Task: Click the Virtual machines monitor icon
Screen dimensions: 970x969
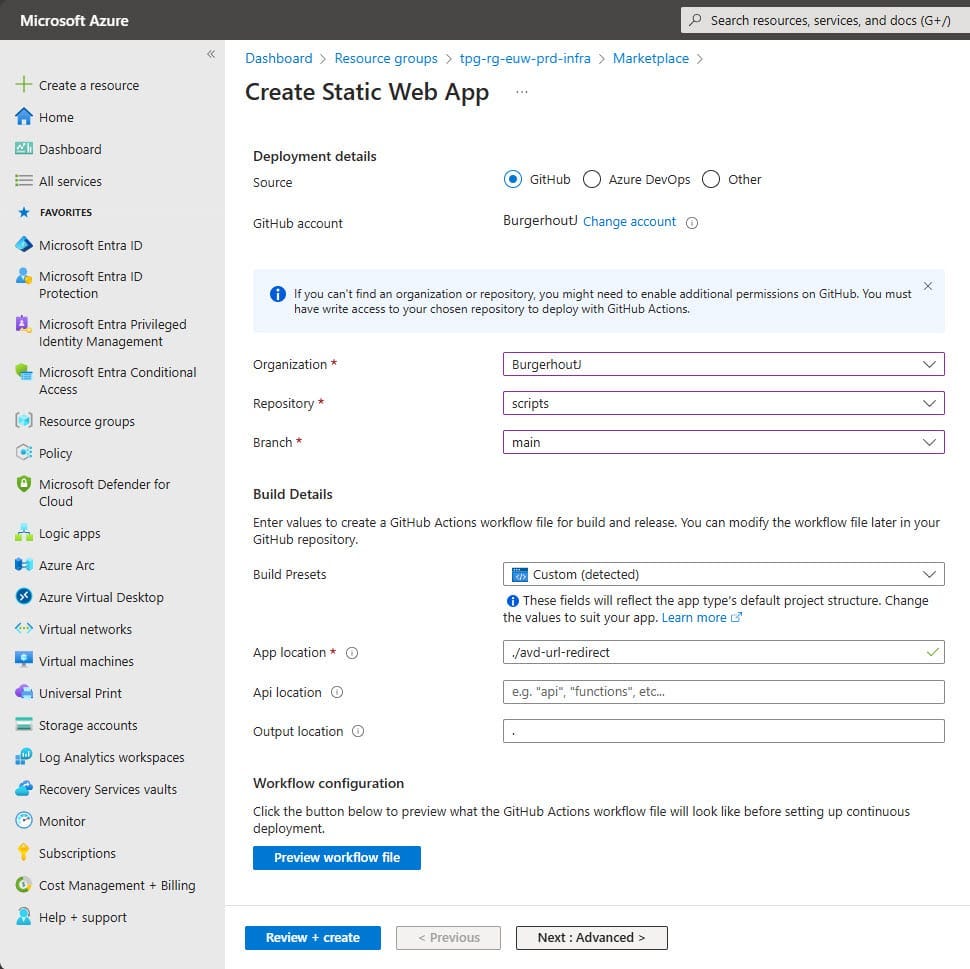Action: tap(24, 660)
